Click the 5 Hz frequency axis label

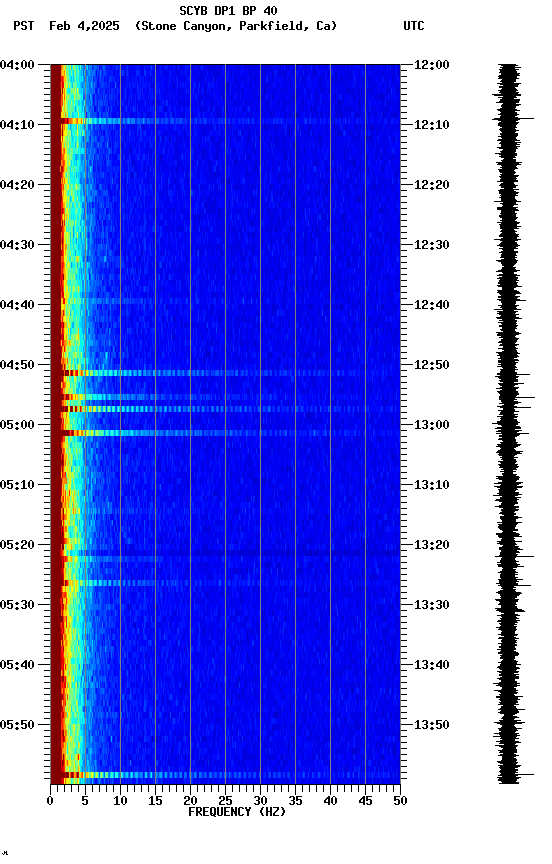pos(85,801)
